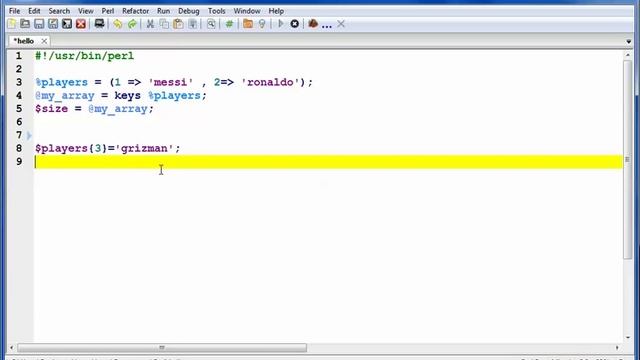Click '@my_array' on line 4

(65, 96)
